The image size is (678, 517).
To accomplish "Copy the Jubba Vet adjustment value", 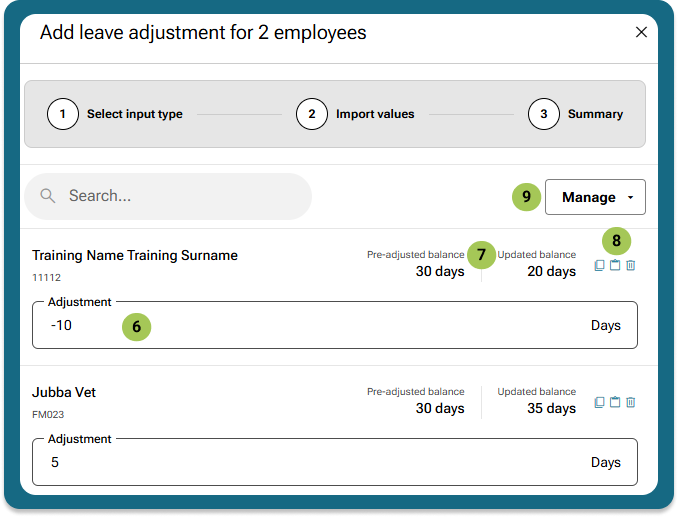I will [x=599, y=402].
